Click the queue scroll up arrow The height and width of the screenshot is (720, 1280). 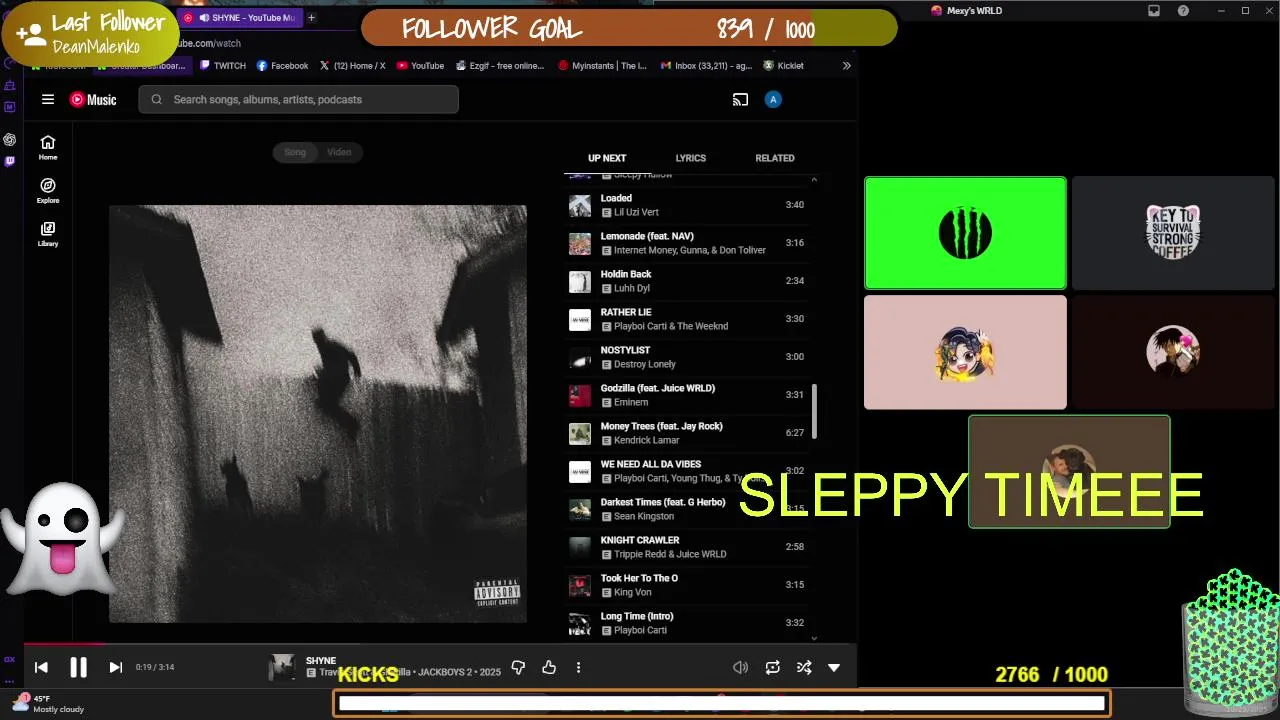(814, 179)
